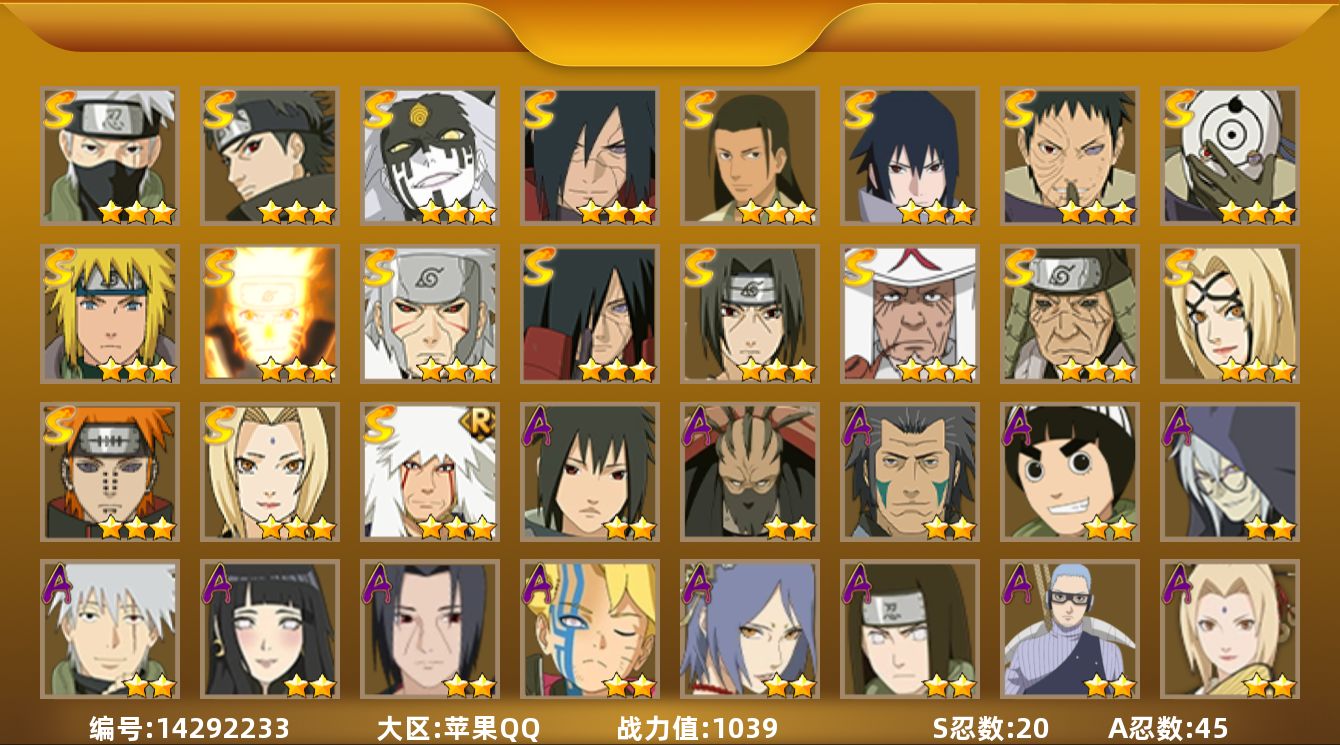
Task: Choose Rock Lee's bowl-cut grinning portrait
Action: pyautogui.click(x=1070, y=472)
